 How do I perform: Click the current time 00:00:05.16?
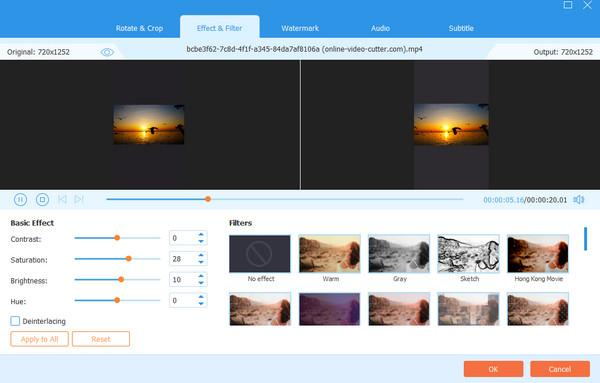(503, 200)
